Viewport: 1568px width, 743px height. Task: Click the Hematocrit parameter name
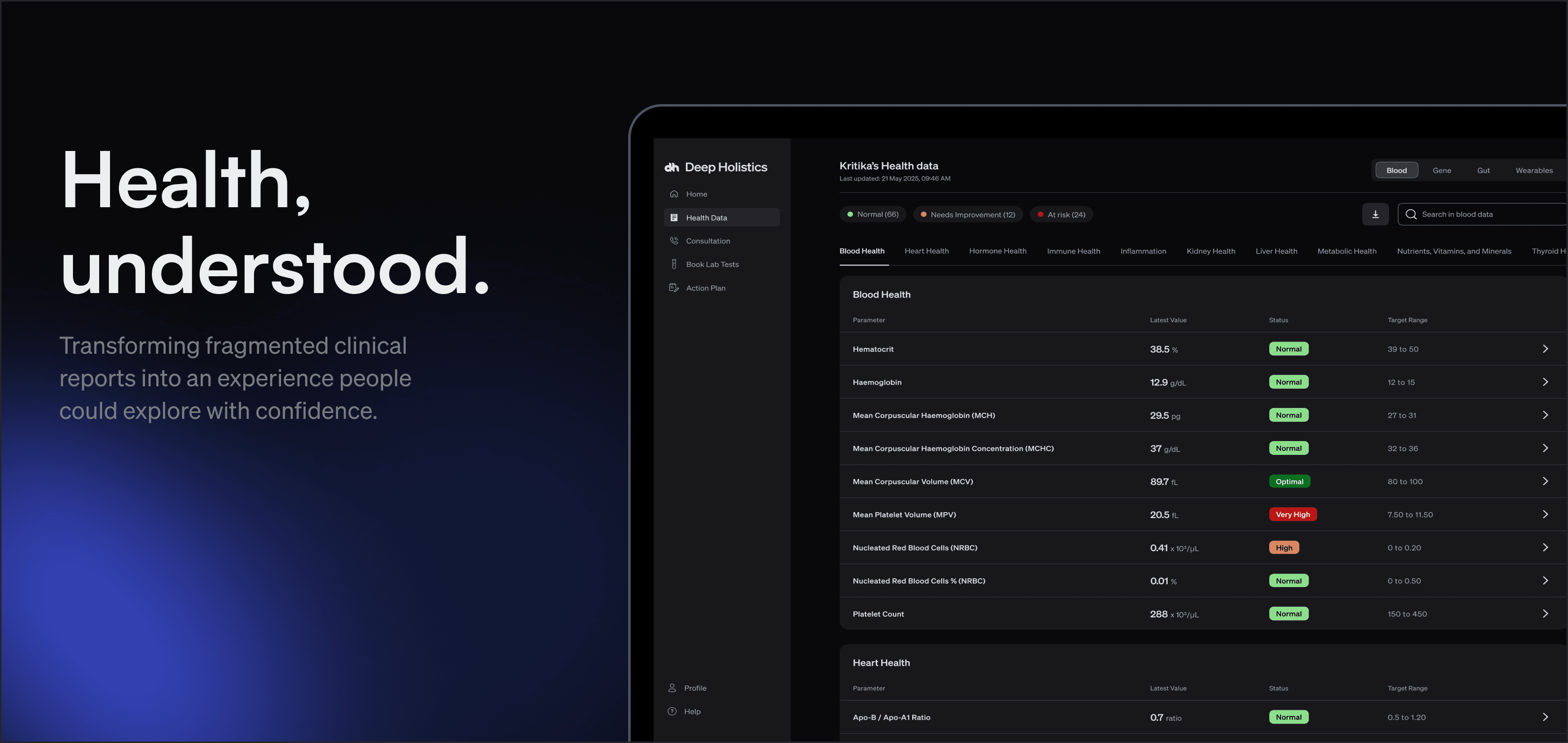pos(873,349)
